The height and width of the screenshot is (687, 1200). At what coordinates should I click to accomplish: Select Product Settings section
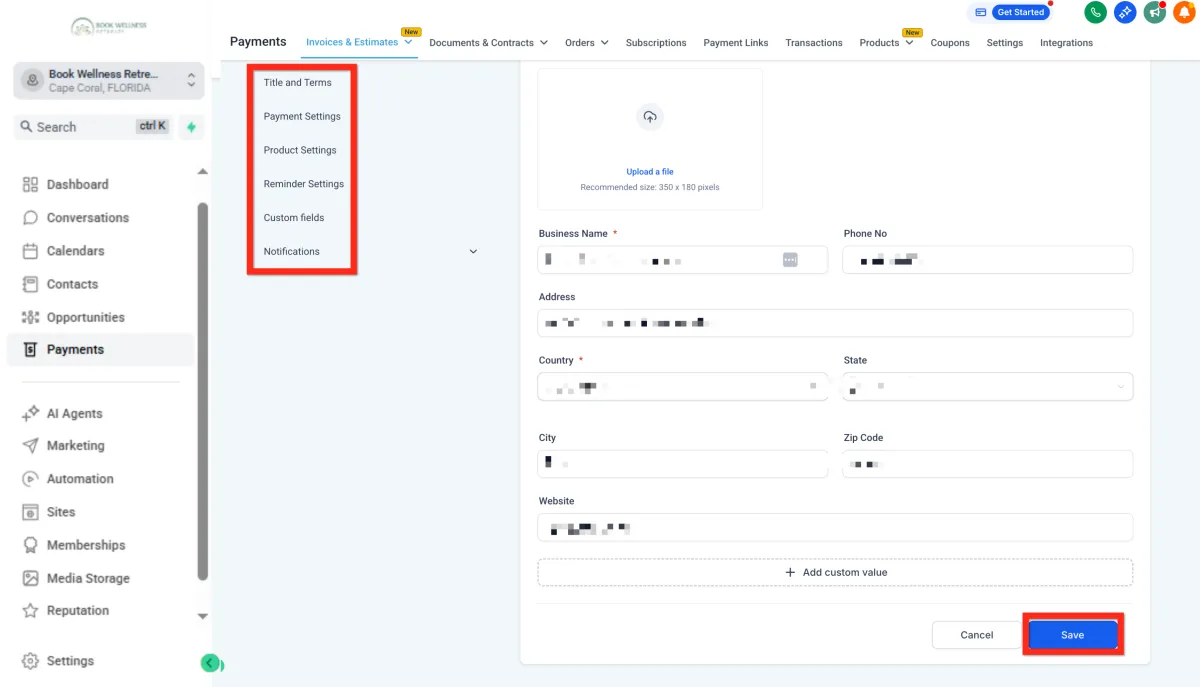click(300, 150)
